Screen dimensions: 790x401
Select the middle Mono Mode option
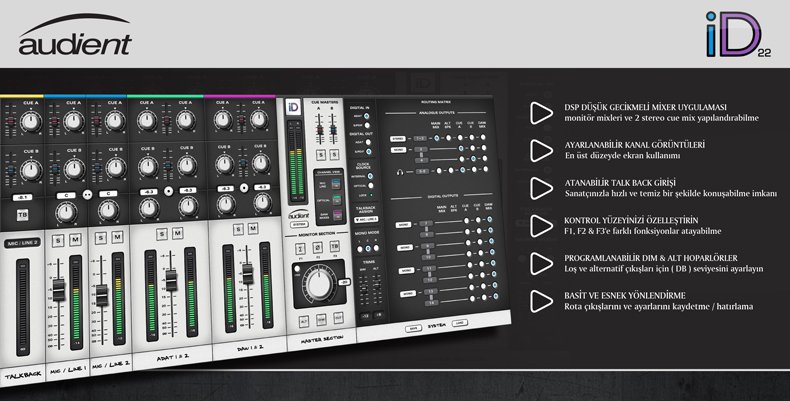(367, 249)
